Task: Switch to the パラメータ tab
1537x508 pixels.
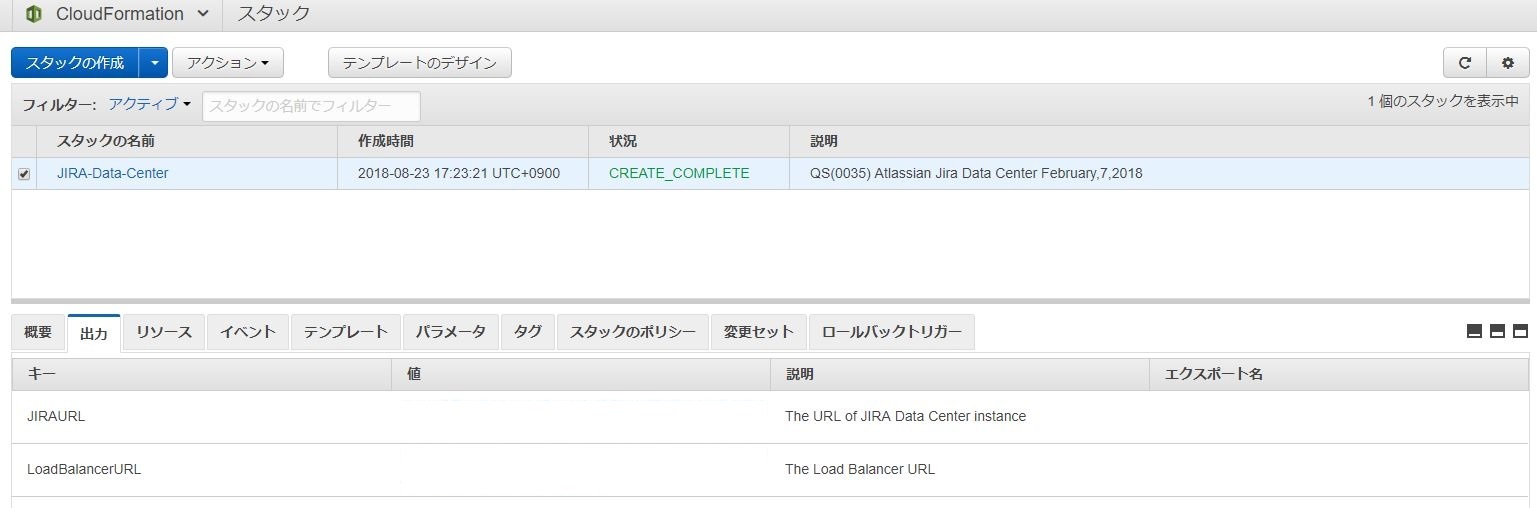Action: coord(451,332)
